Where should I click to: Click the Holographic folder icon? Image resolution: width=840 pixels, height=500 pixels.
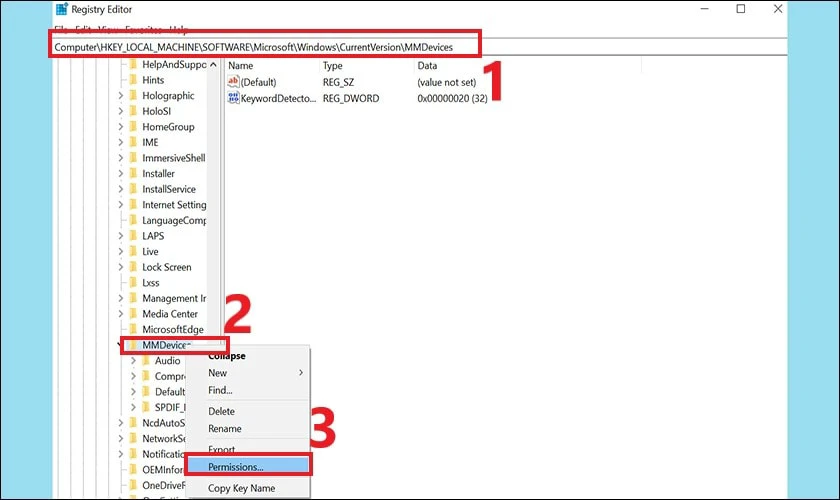[133, 95]
